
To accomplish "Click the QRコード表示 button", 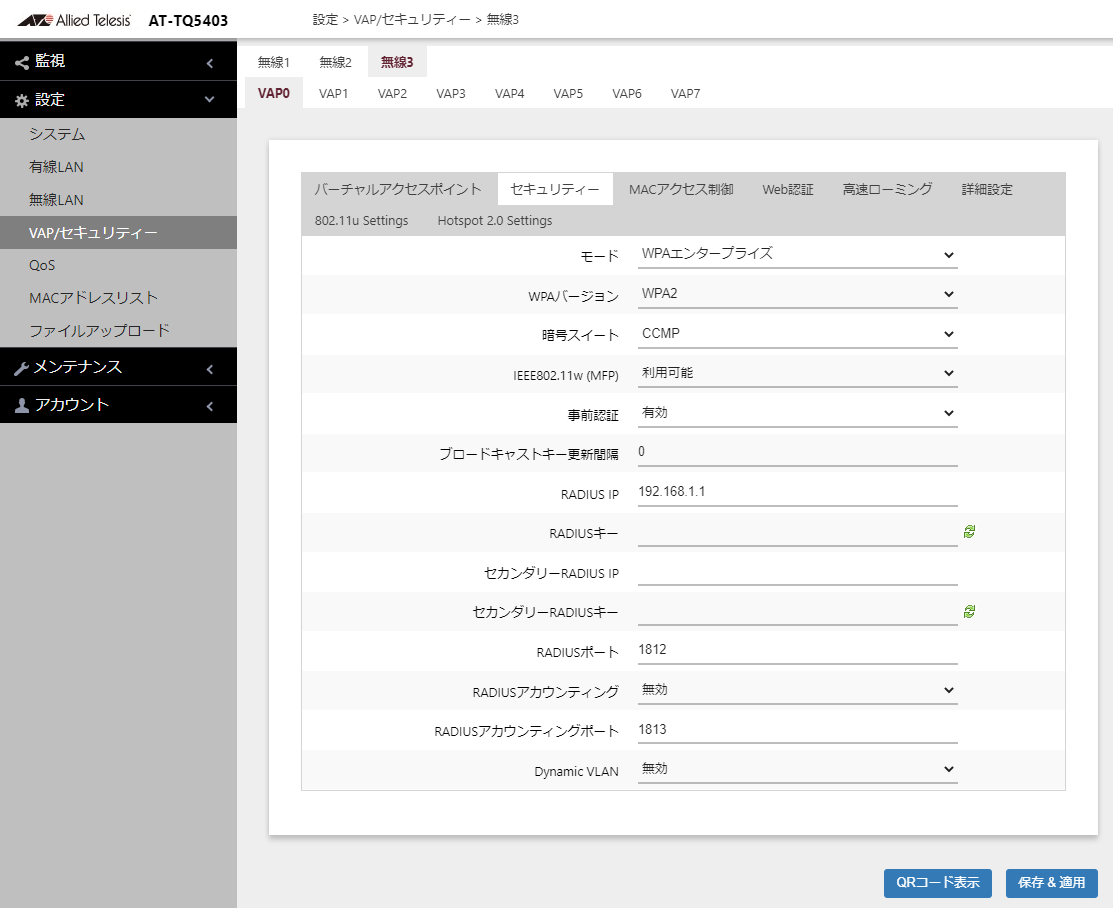I will pyautogui.click(x=937, y=883).
